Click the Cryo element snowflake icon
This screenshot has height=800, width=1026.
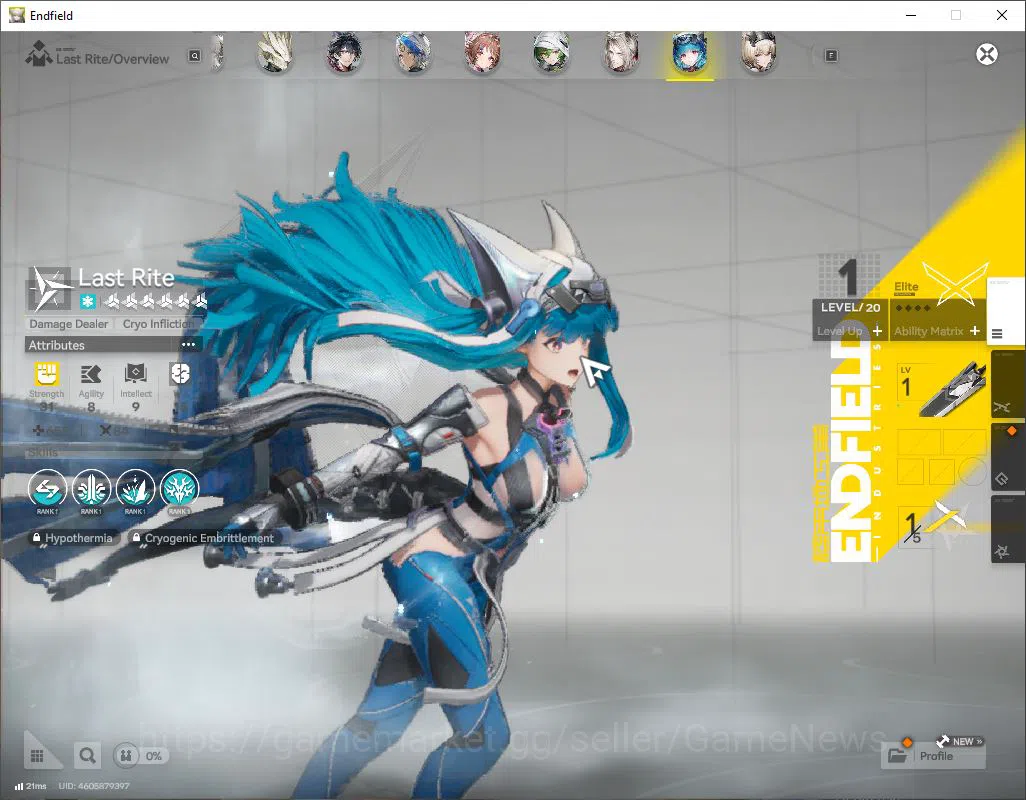(x=88, y=302)
